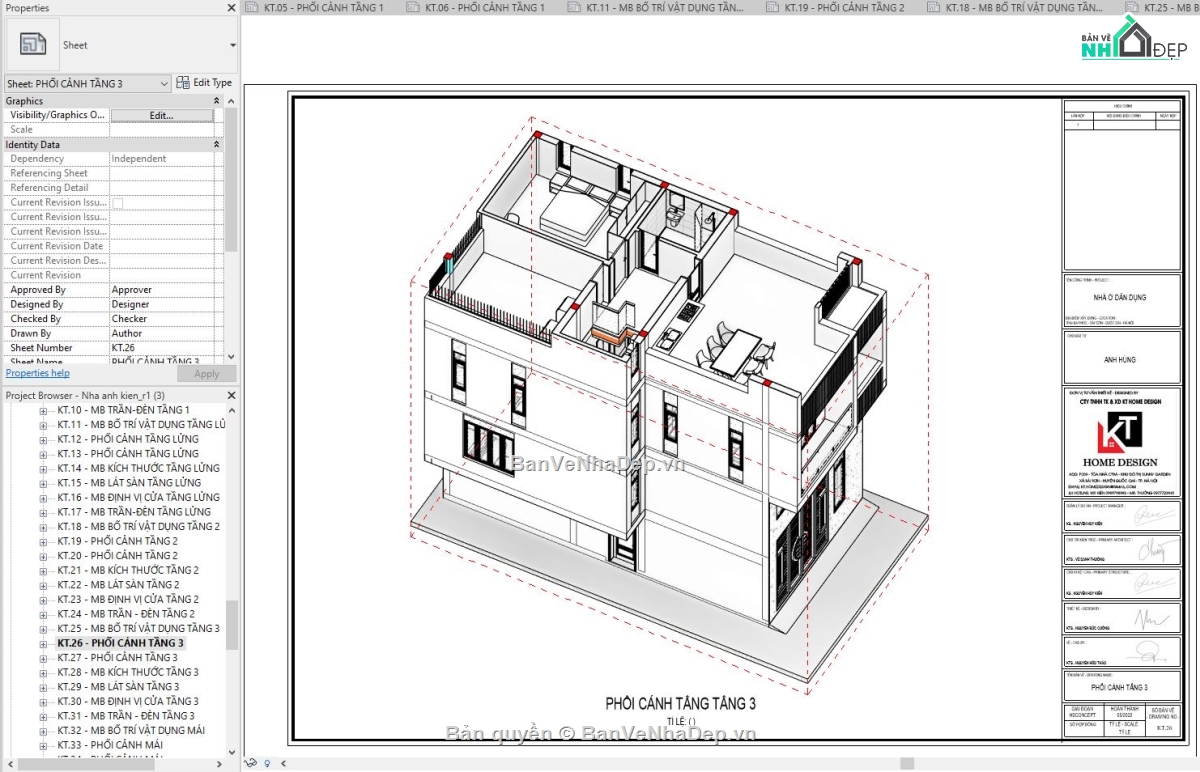1200x772 pixels.
Task: Select KT.17 - MB TRẦN-ĐÈN TẦNG LỬNG
Action: pos(134,511)
